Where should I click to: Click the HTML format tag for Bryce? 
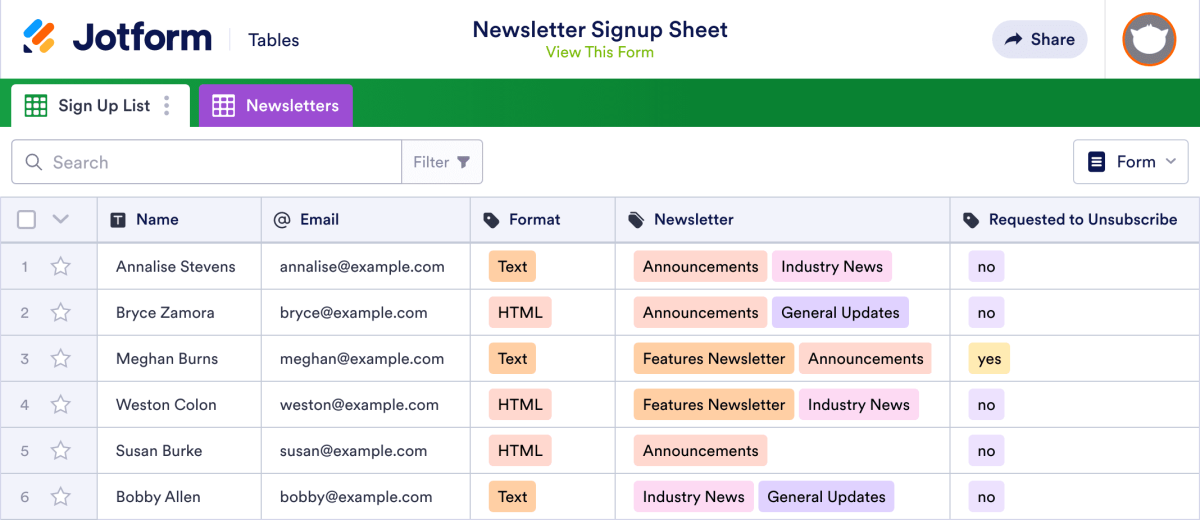coord(520,312)
